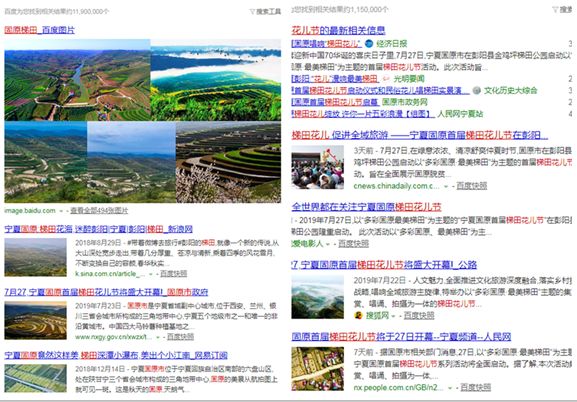Open the 花儿节的最新相关信息 heading link

(x=338, y=30)
